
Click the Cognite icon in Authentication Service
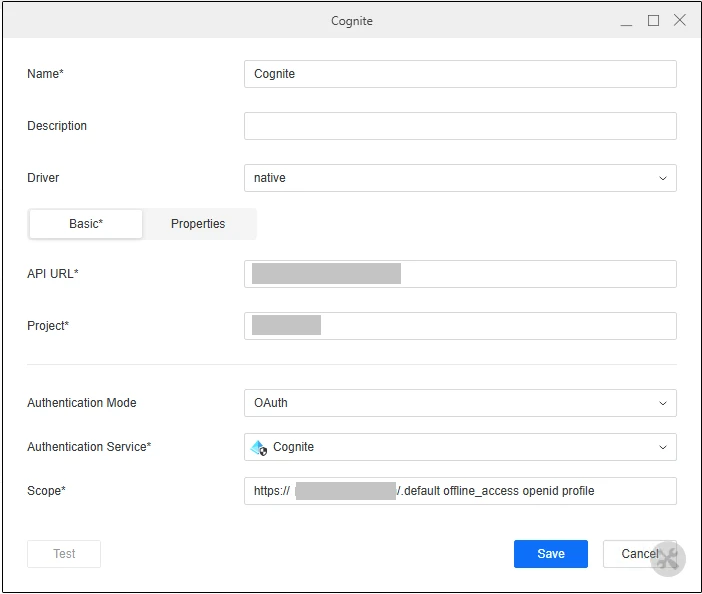(x=258, y=447)
